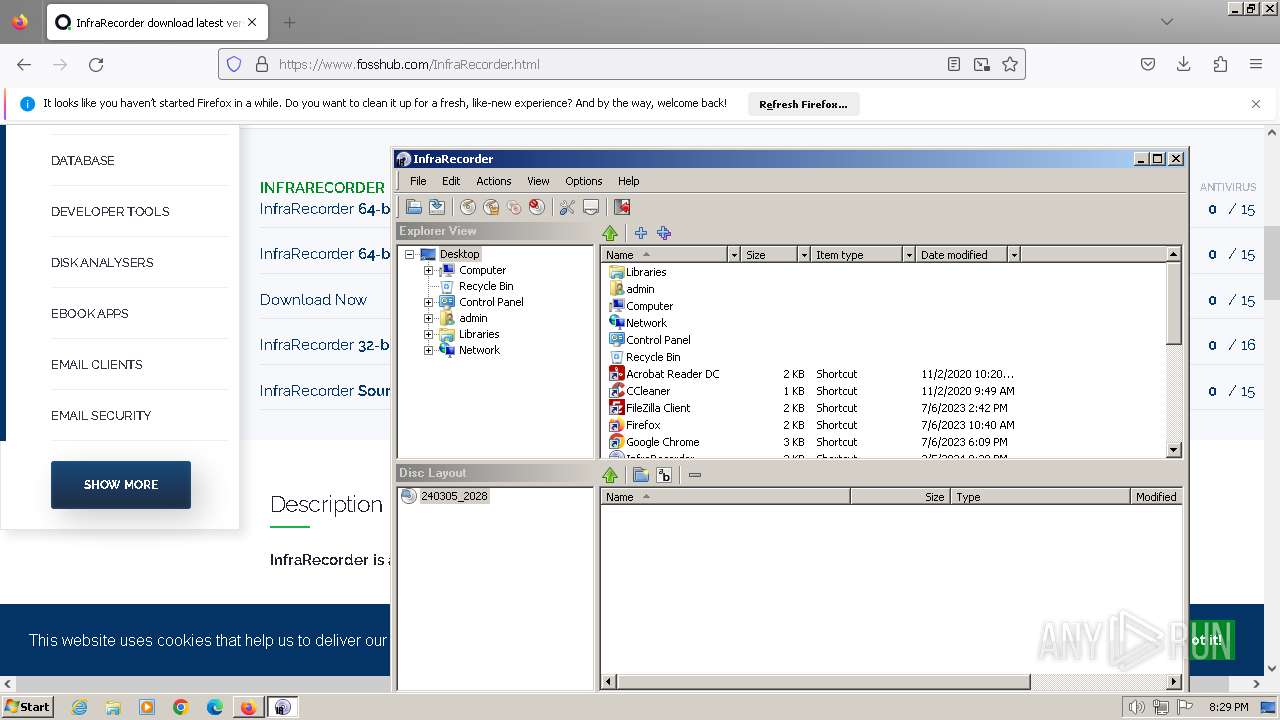
Task: Click the Devices toolbar icon
Action: (x=591, y=207)
